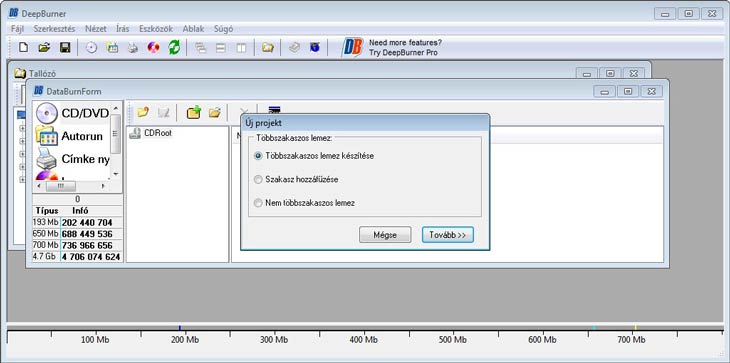The height and width of the screenshot is (363, 730).
Task: Click the up arrow of side panel vertical scrollbar
Action: coord(115,108)
